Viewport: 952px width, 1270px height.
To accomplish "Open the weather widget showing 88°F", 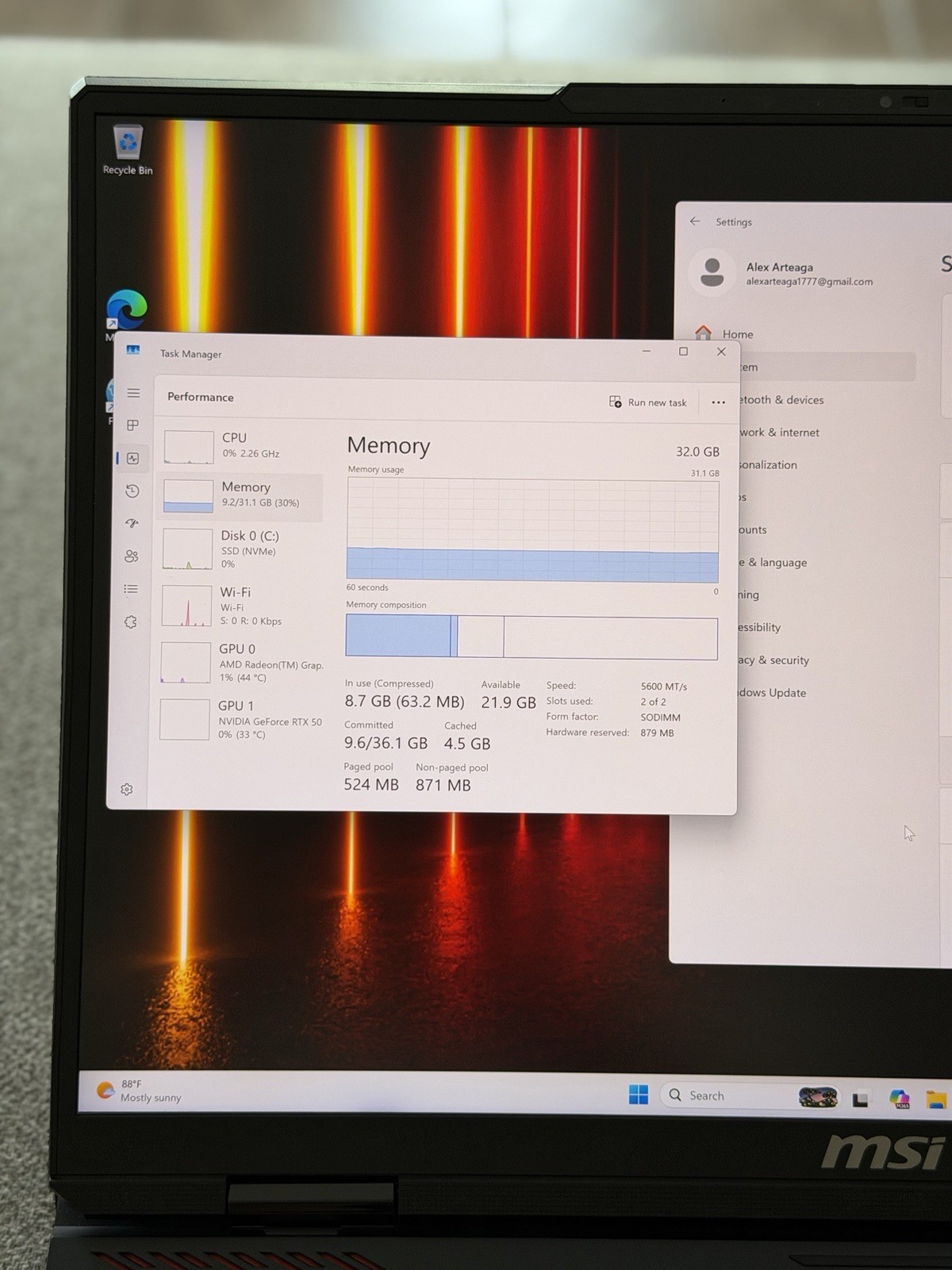I will pyautogui.click(x=140, y=1091).
